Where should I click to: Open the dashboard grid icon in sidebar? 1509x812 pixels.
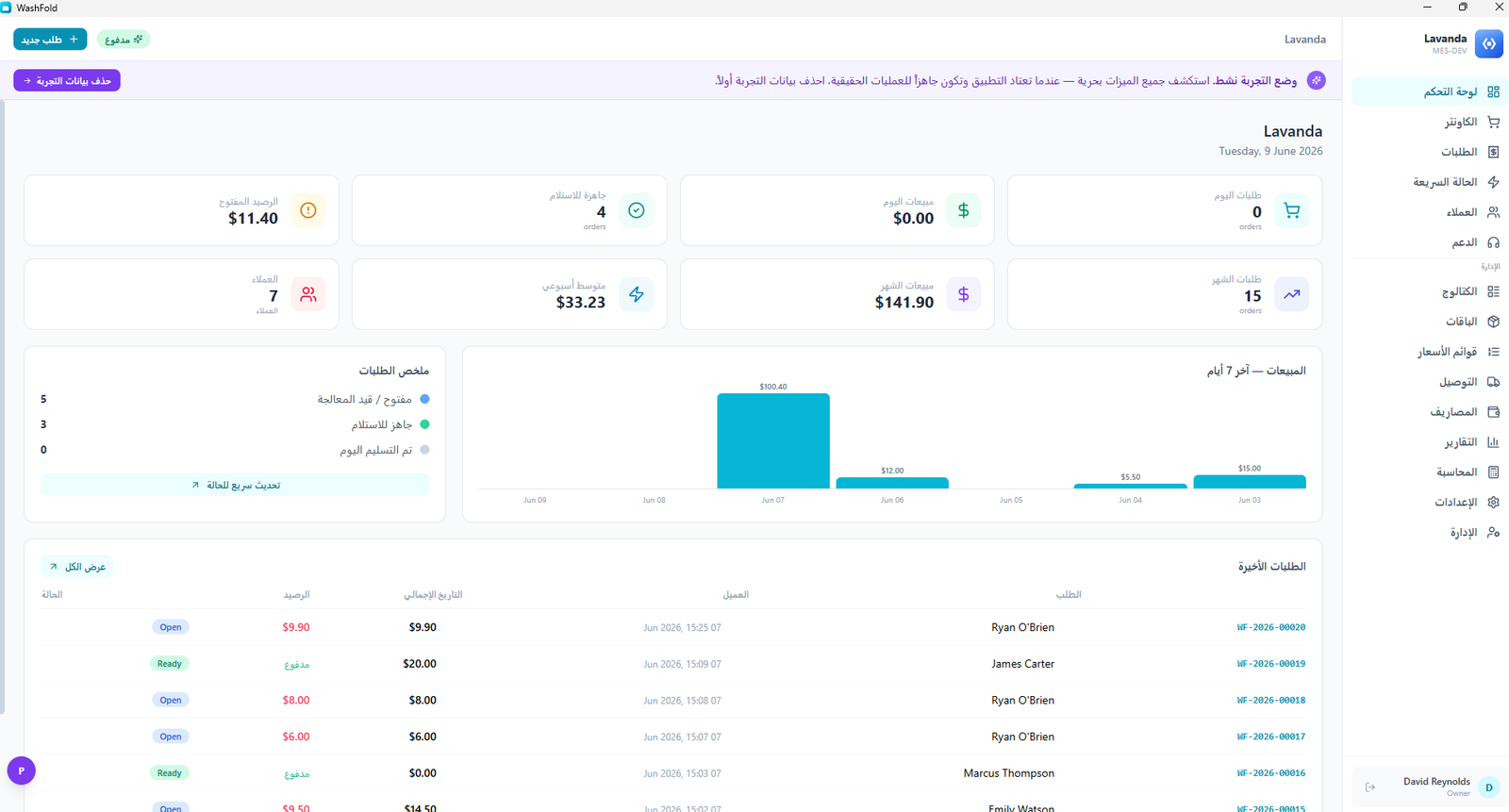tap(1493, 91)
